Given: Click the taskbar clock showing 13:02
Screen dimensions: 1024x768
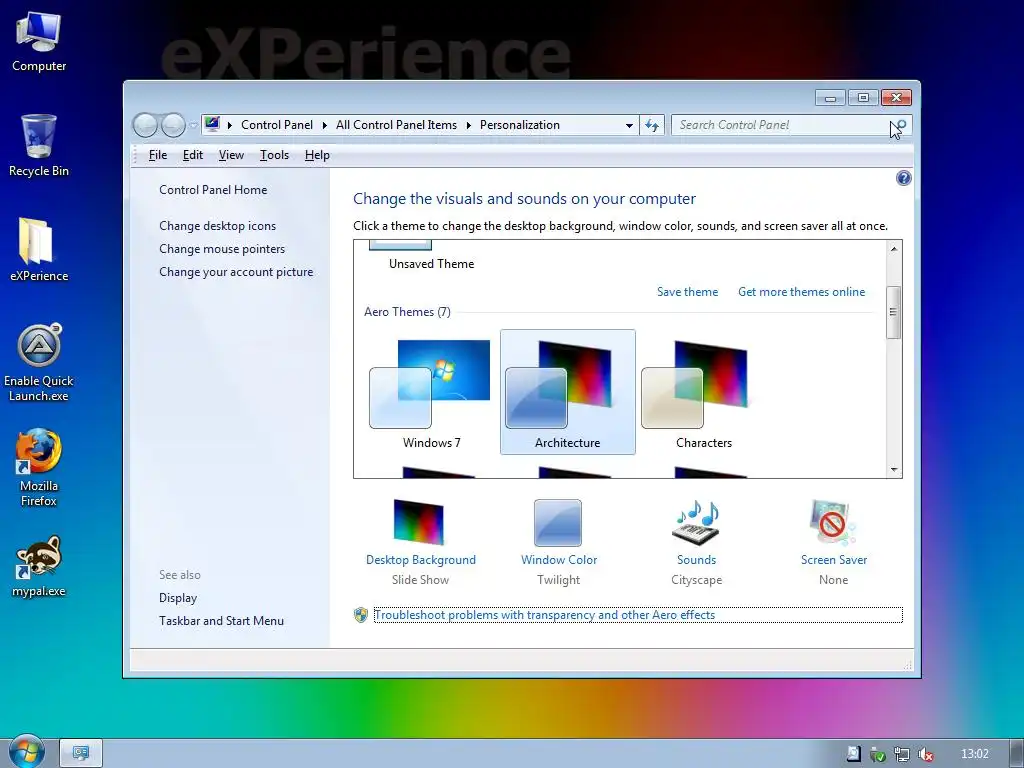Looking at the screenshot, I should click(x=974, y=754).
